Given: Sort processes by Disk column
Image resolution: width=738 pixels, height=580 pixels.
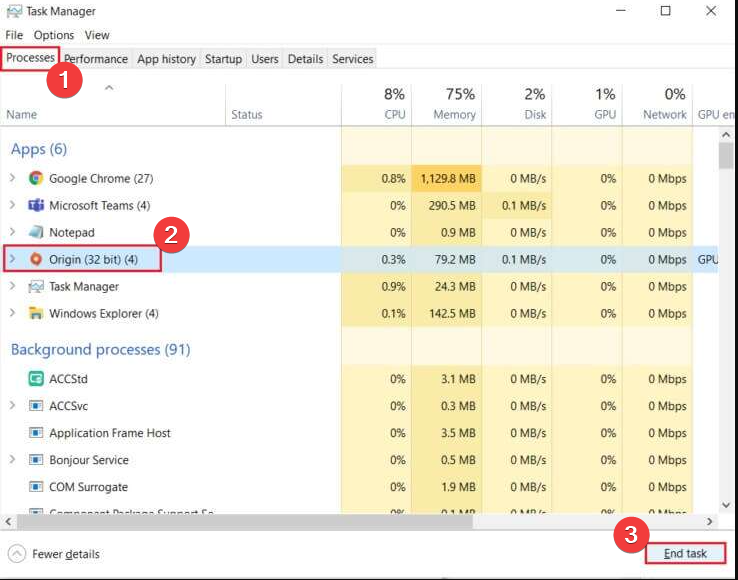Looking at the screenshot, I should 516,105.
